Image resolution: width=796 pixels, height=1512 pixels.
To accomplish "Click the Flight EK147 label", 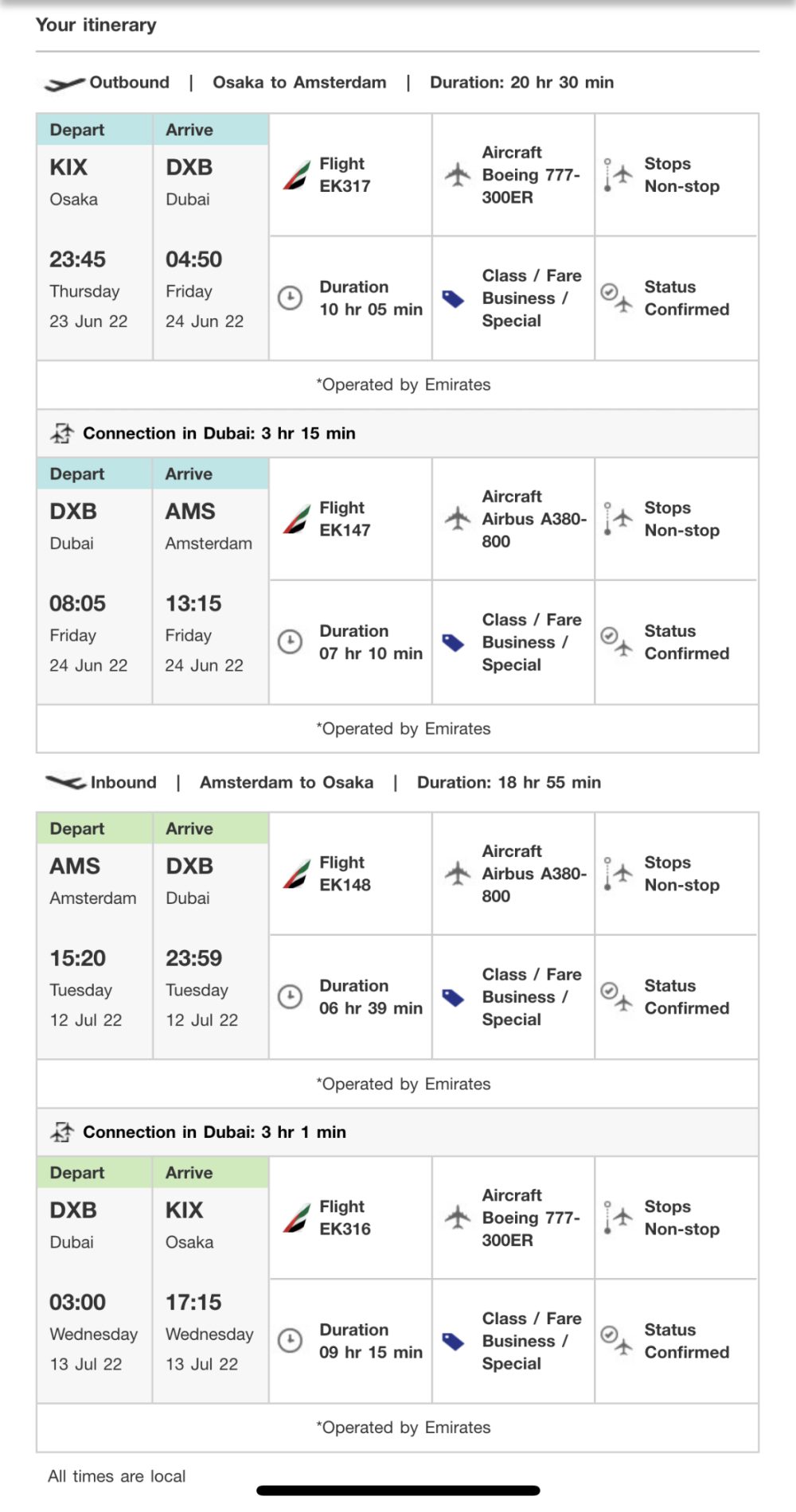I will click(x=345, y=519).
